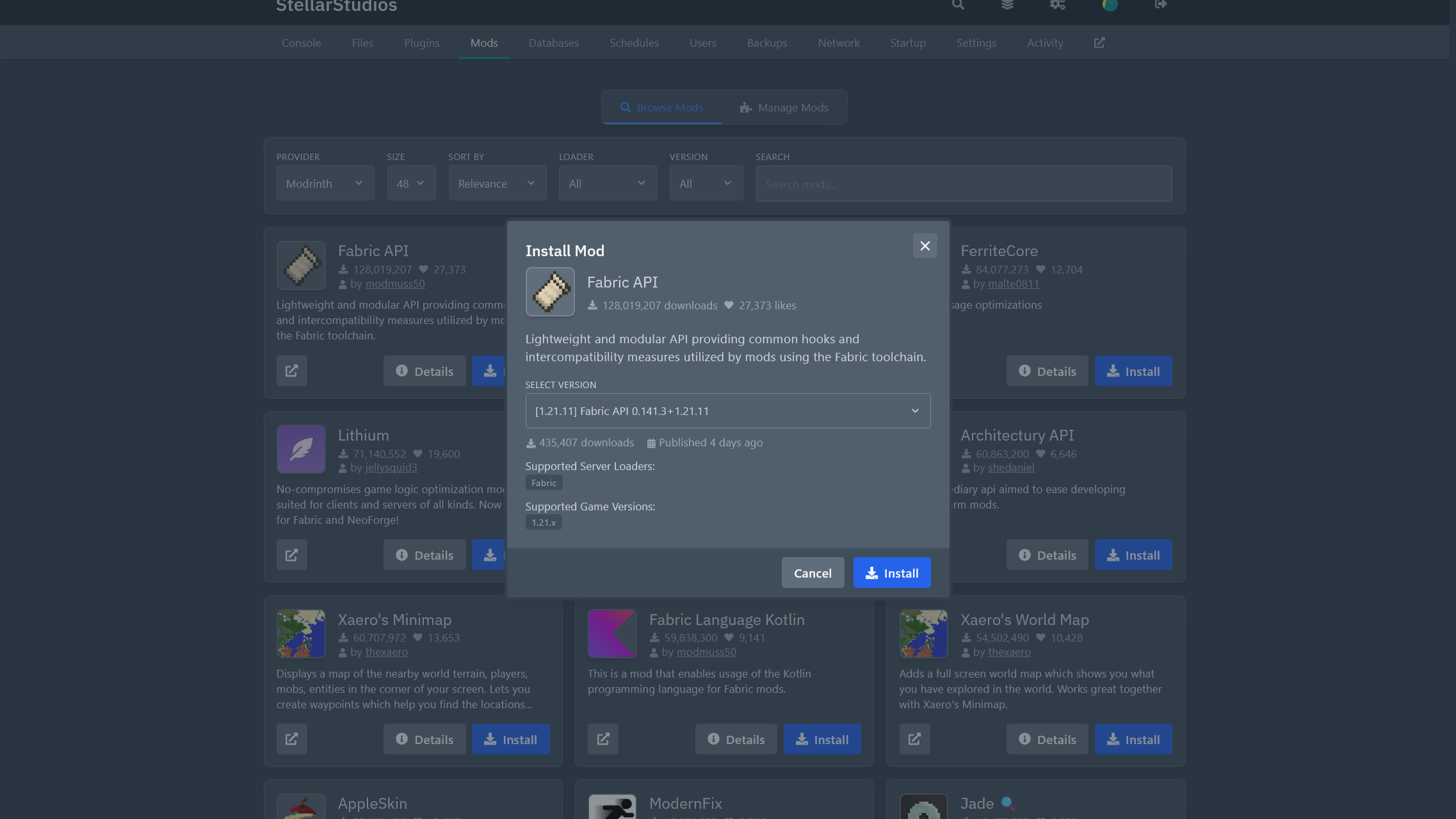Open the Provider Modrinth dropdown
This screenshot has width=1456, height=819.
click(325, 184)
